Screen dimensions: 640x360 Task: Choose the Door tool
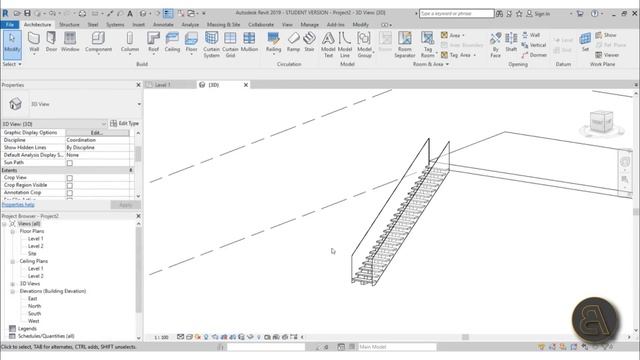(51, 42)
